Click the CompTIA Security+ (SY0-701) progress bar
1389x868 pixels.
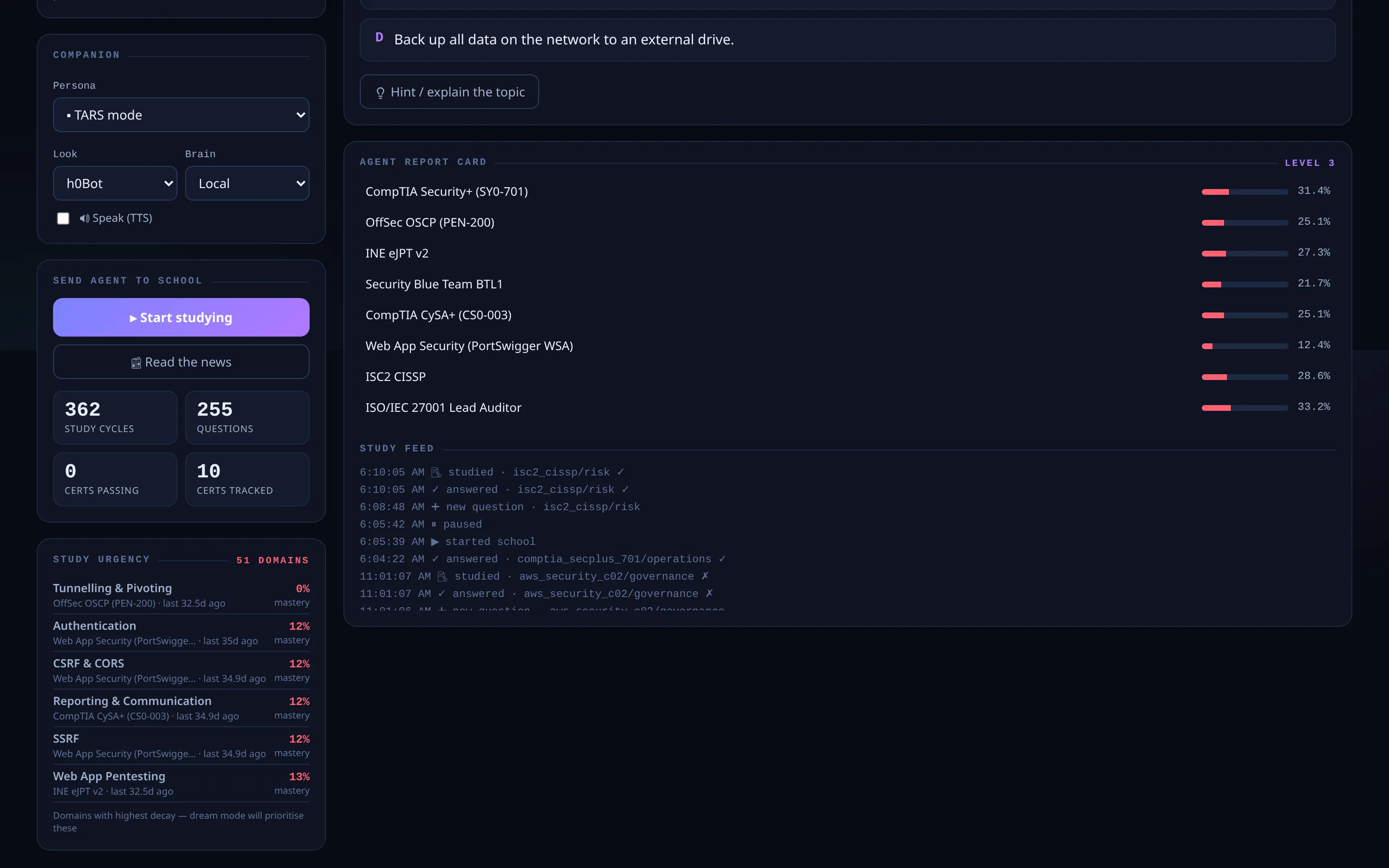(x=1245, y=192)
